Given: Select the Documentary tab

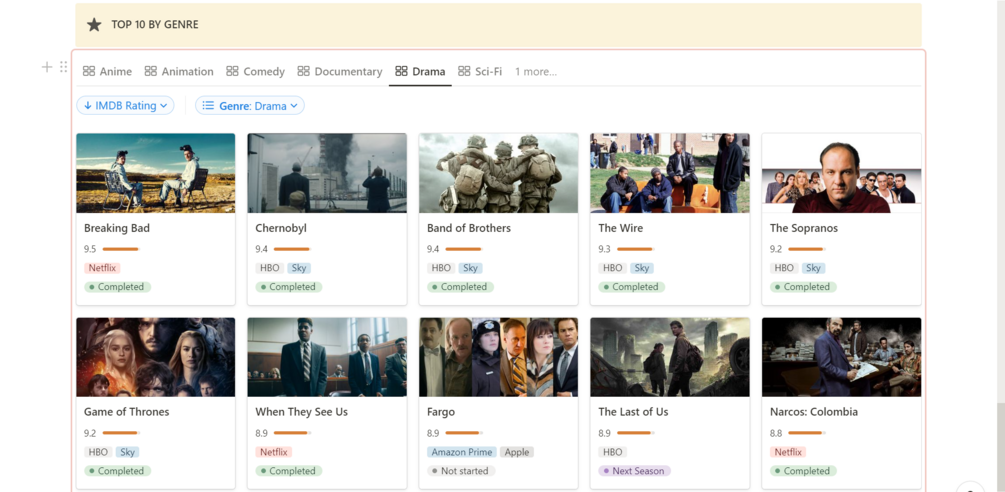Looking at the screenshot, I should click(x=340, y=71).
